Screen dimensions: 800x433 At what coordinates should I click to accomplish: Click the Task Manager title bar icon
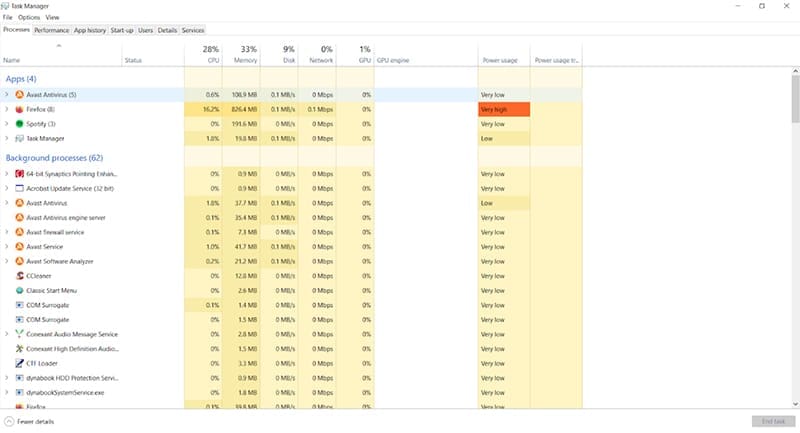5,6
